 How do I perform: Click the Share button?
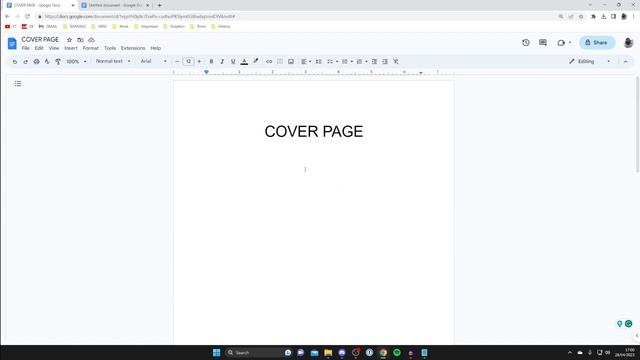click(597, 42)
